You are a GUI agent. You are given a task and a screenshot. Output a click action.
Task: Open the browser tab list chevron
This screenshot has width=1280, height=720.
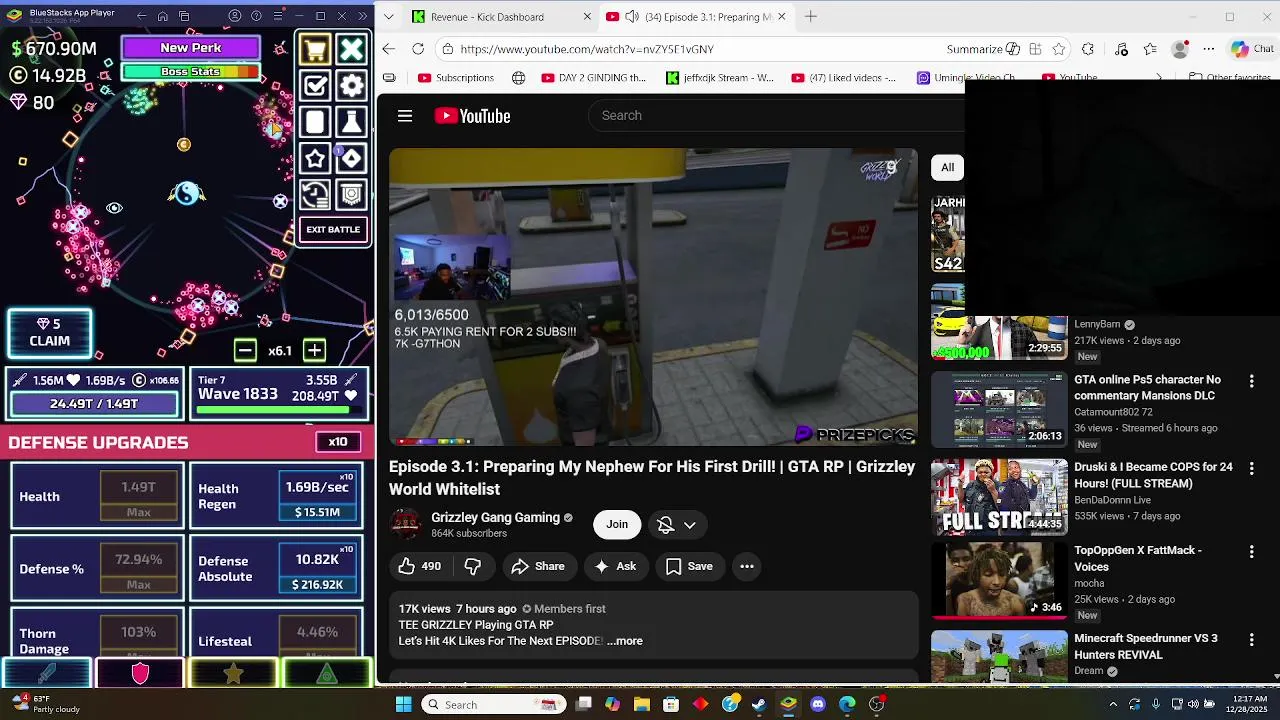[389, 17]
